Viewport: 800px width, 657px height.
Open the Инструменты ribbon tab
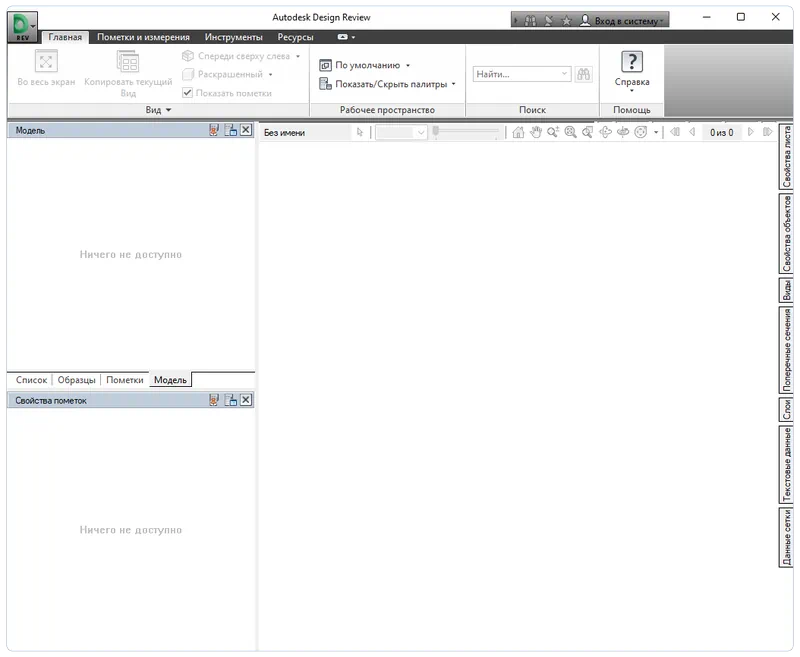tap(234, 37)
